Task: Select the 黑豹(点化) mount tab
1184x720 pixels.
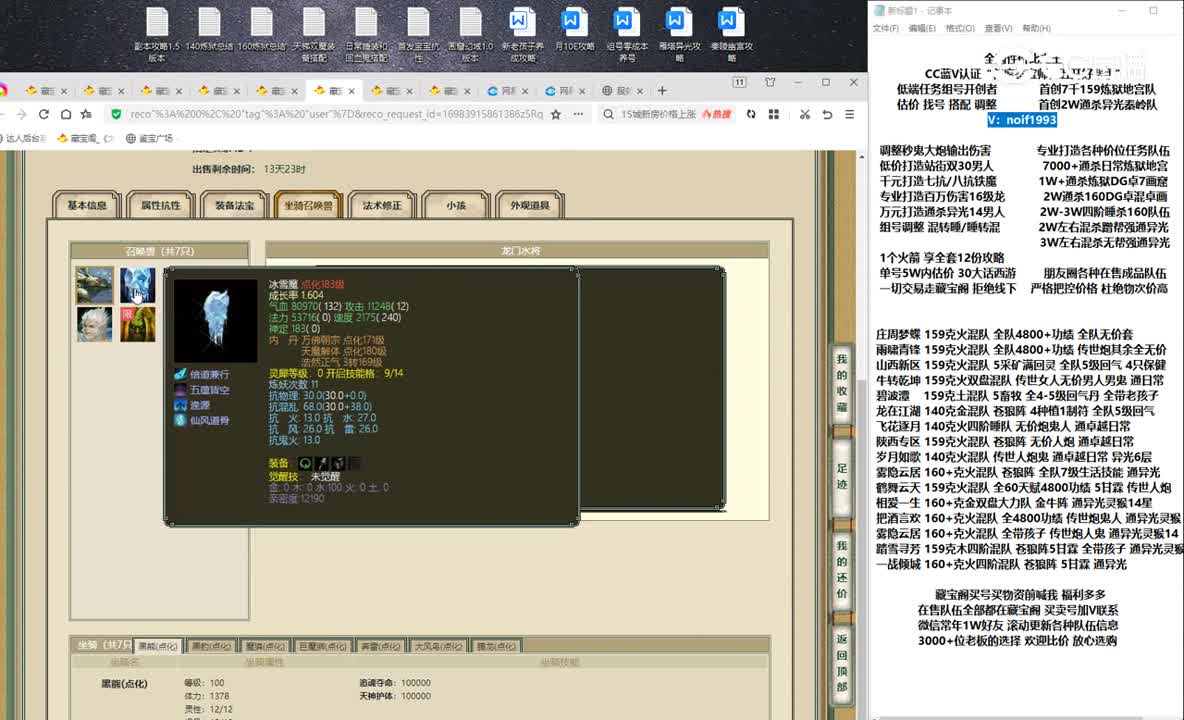Action: [211, 646]
